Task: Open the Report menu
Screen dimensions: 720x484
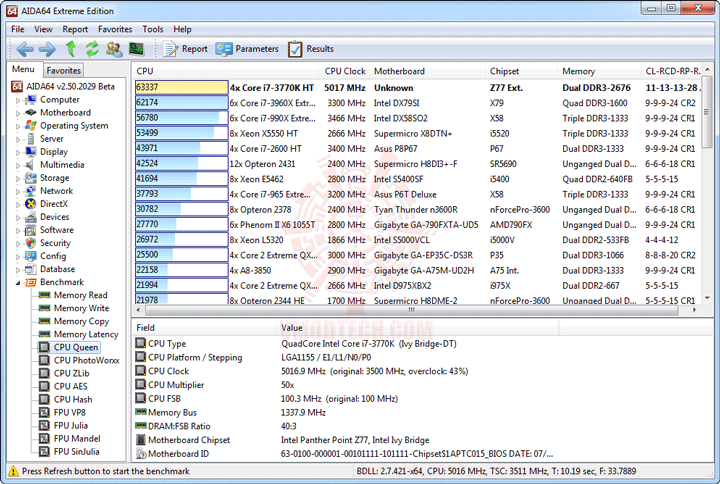Action: (x=75, y=29)
